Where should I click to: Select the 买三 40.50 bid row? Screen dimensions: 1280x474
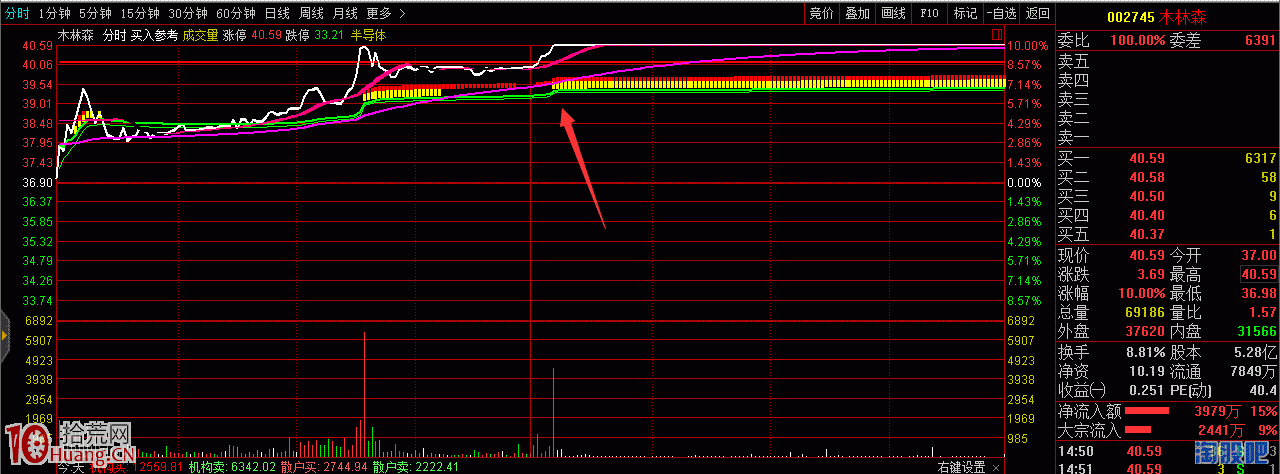point(1168,196)
